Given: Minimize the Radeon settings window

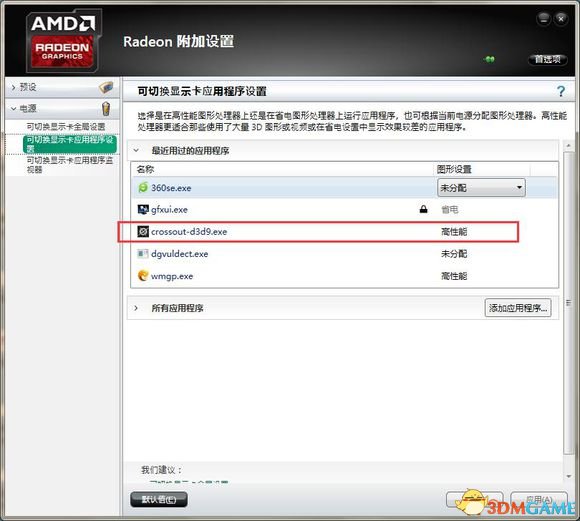Looking at the screenshot, I should click(x=544, y=19).
